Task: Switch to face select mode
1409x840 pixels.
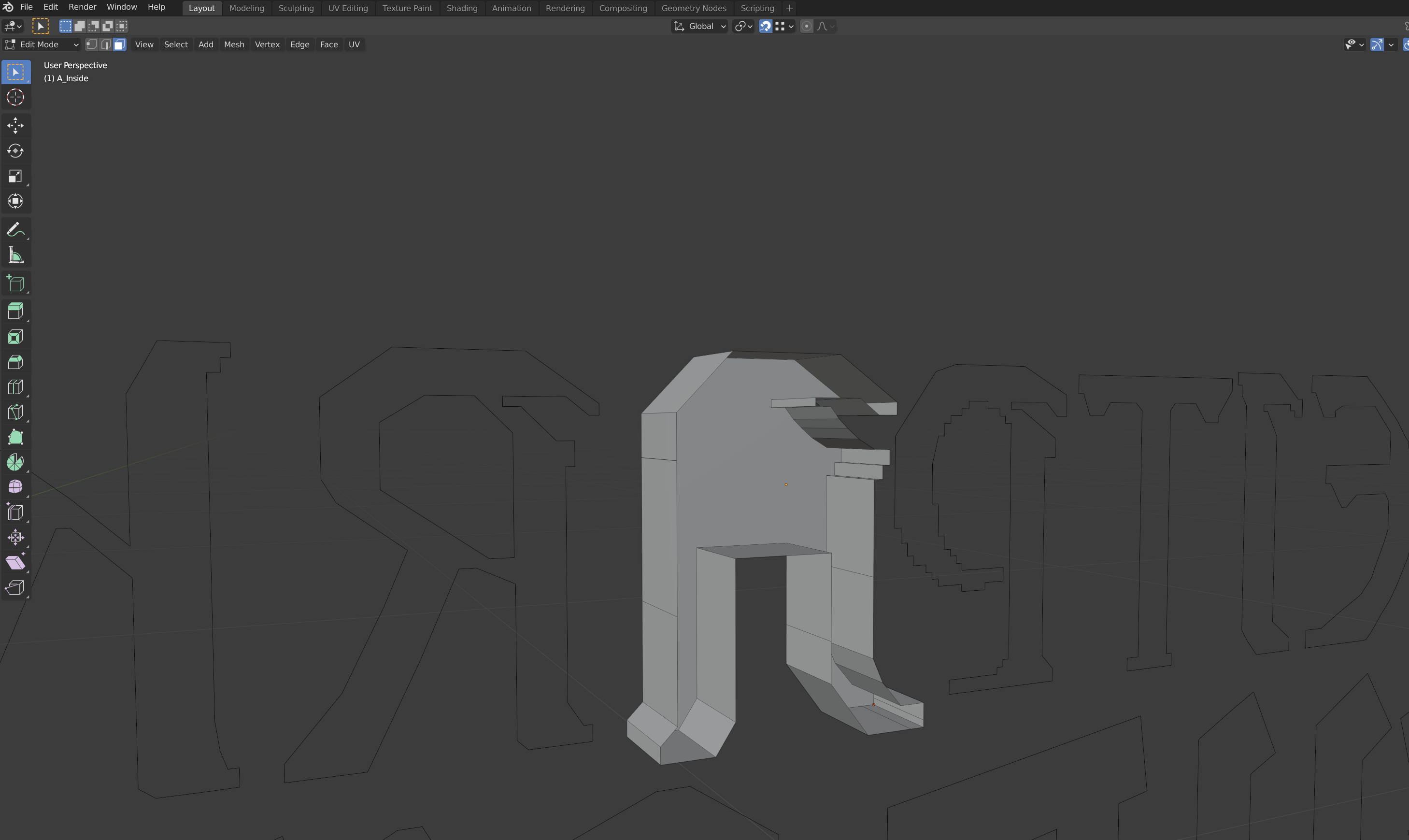Action: pyautogui.click(x=119, y=44)
